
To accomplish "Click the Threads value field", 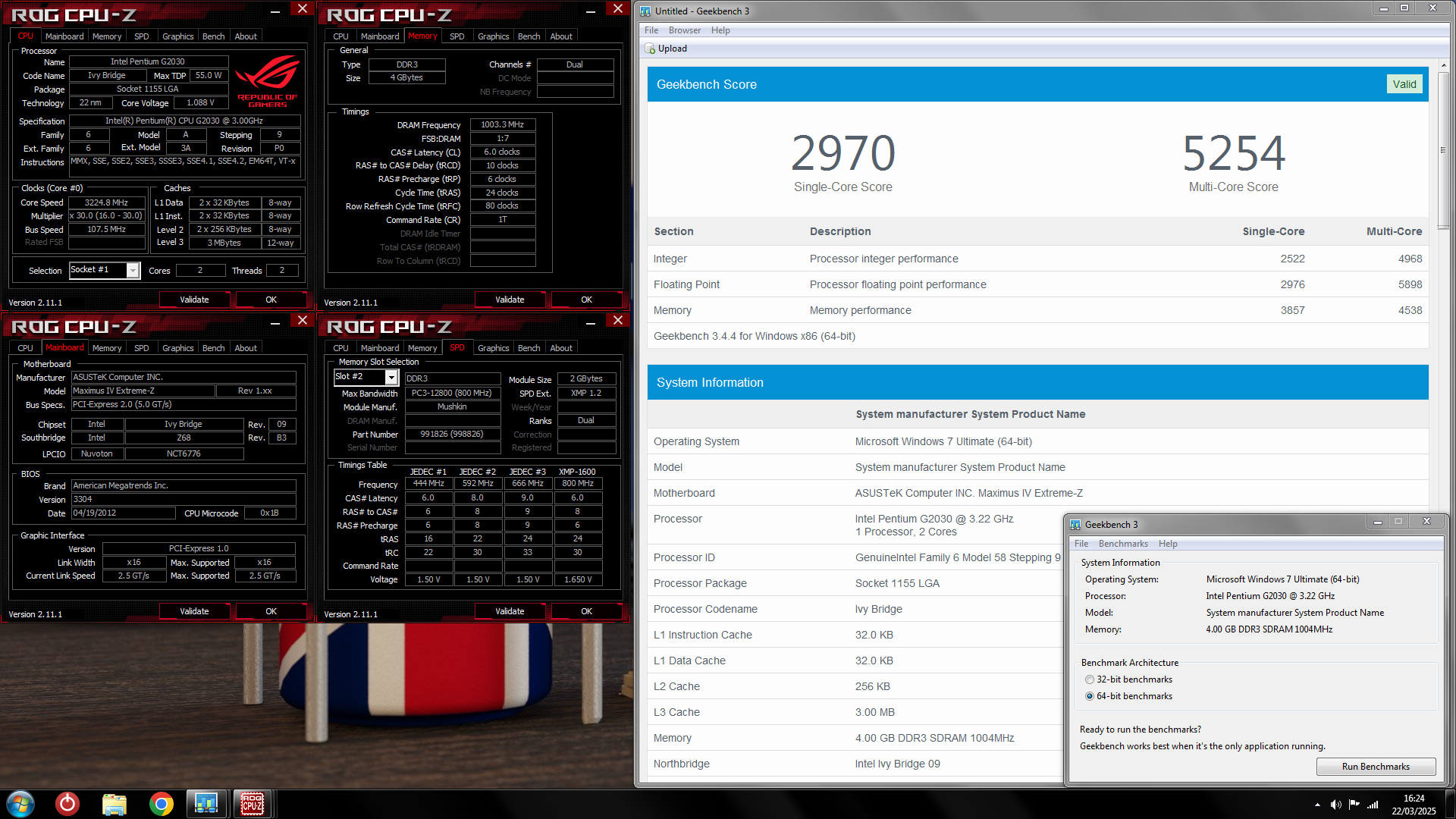I will pyautogui.click(x=282, y=271).
